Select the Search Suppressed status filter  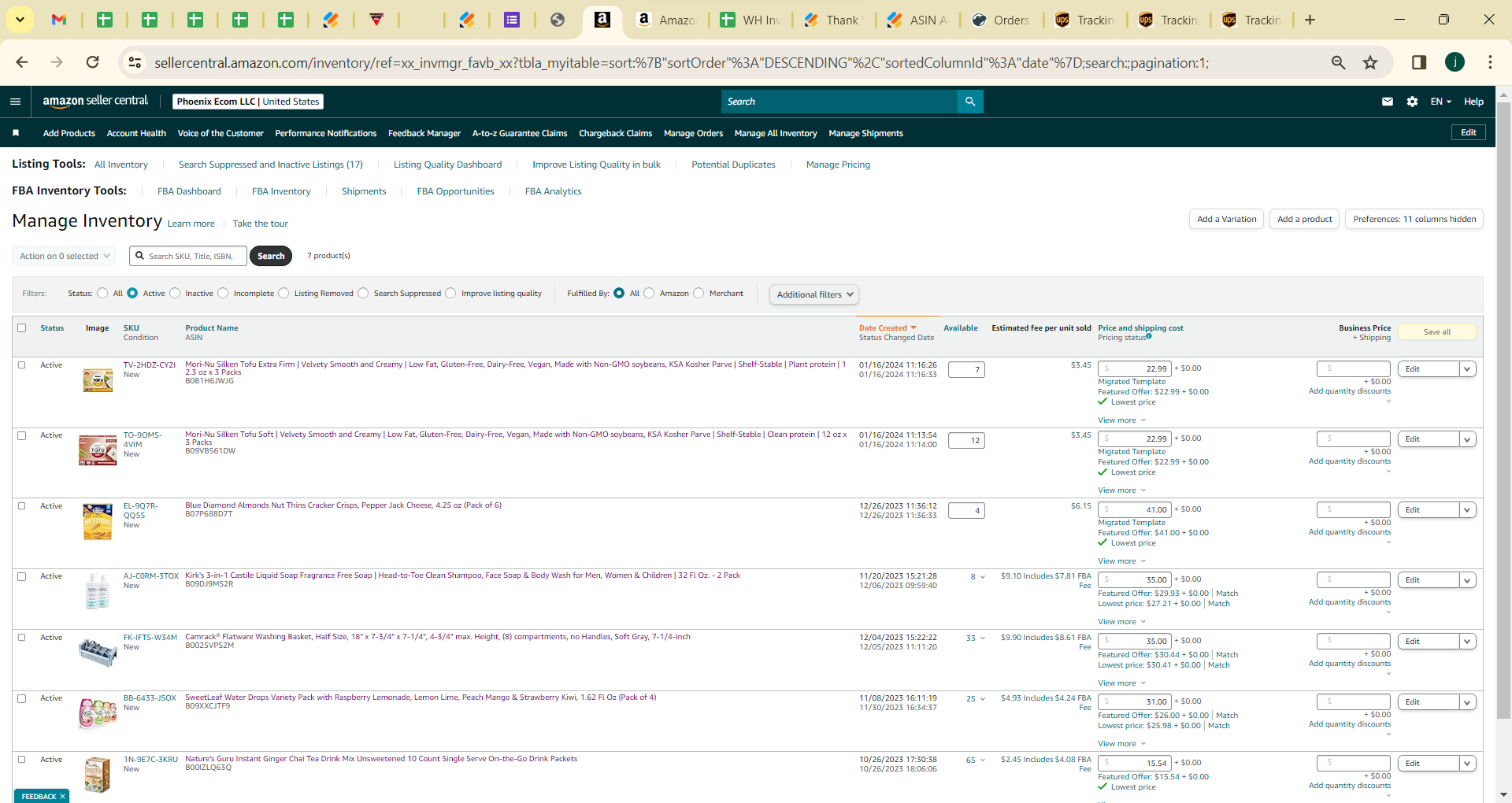(x=363, y=293)
